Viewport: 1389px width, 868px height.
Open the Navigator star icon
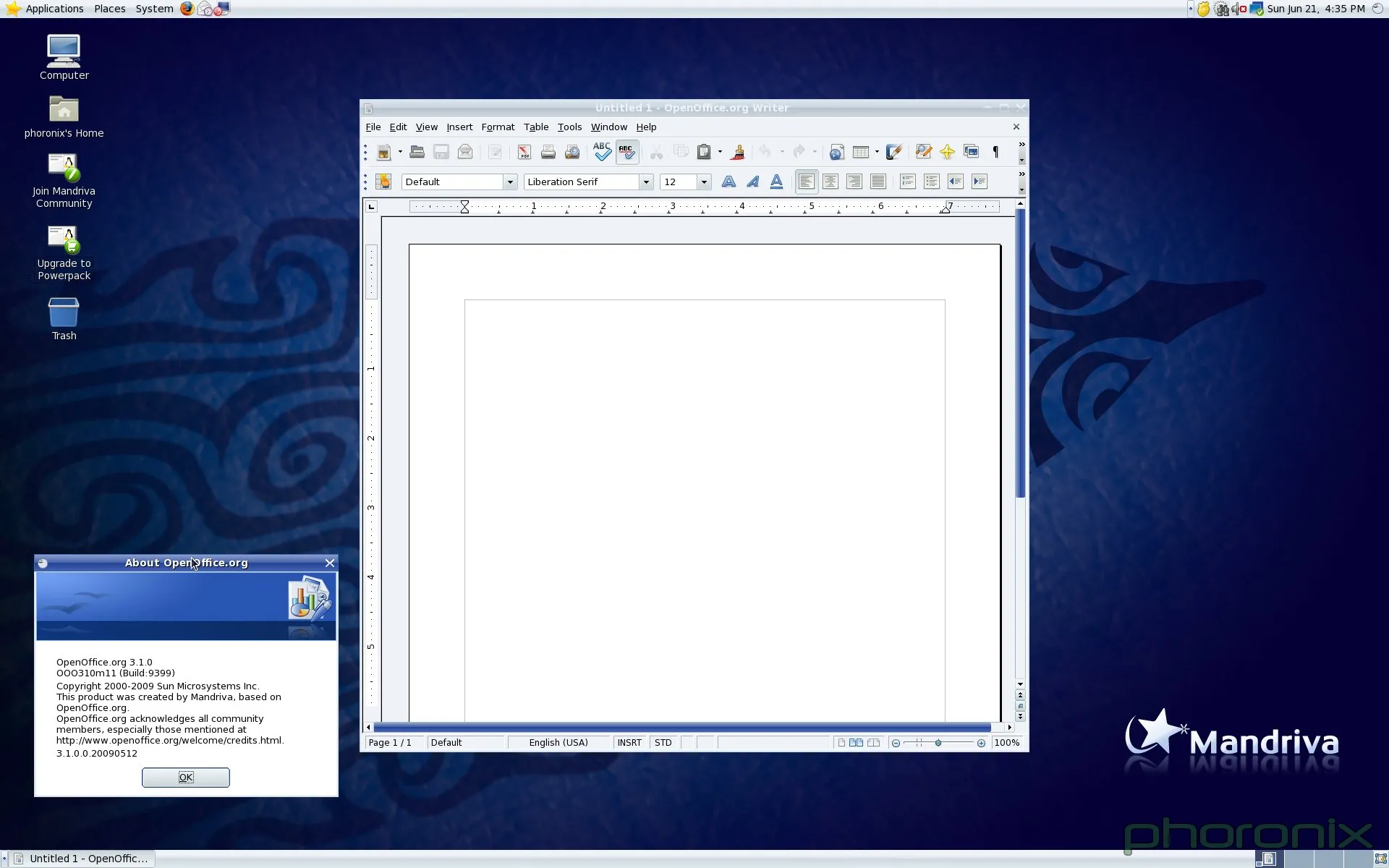point(947,152)
